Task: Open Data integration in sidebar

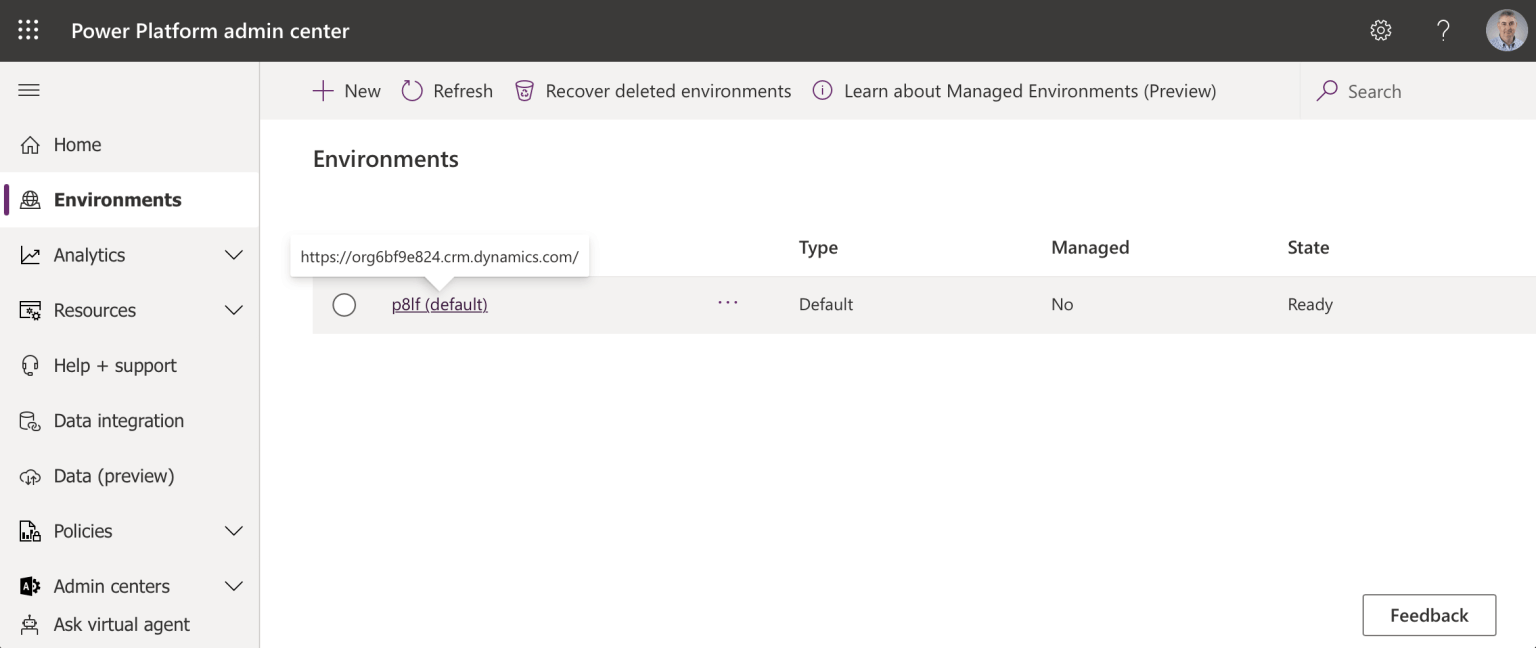Action: [x=118, y=421]
